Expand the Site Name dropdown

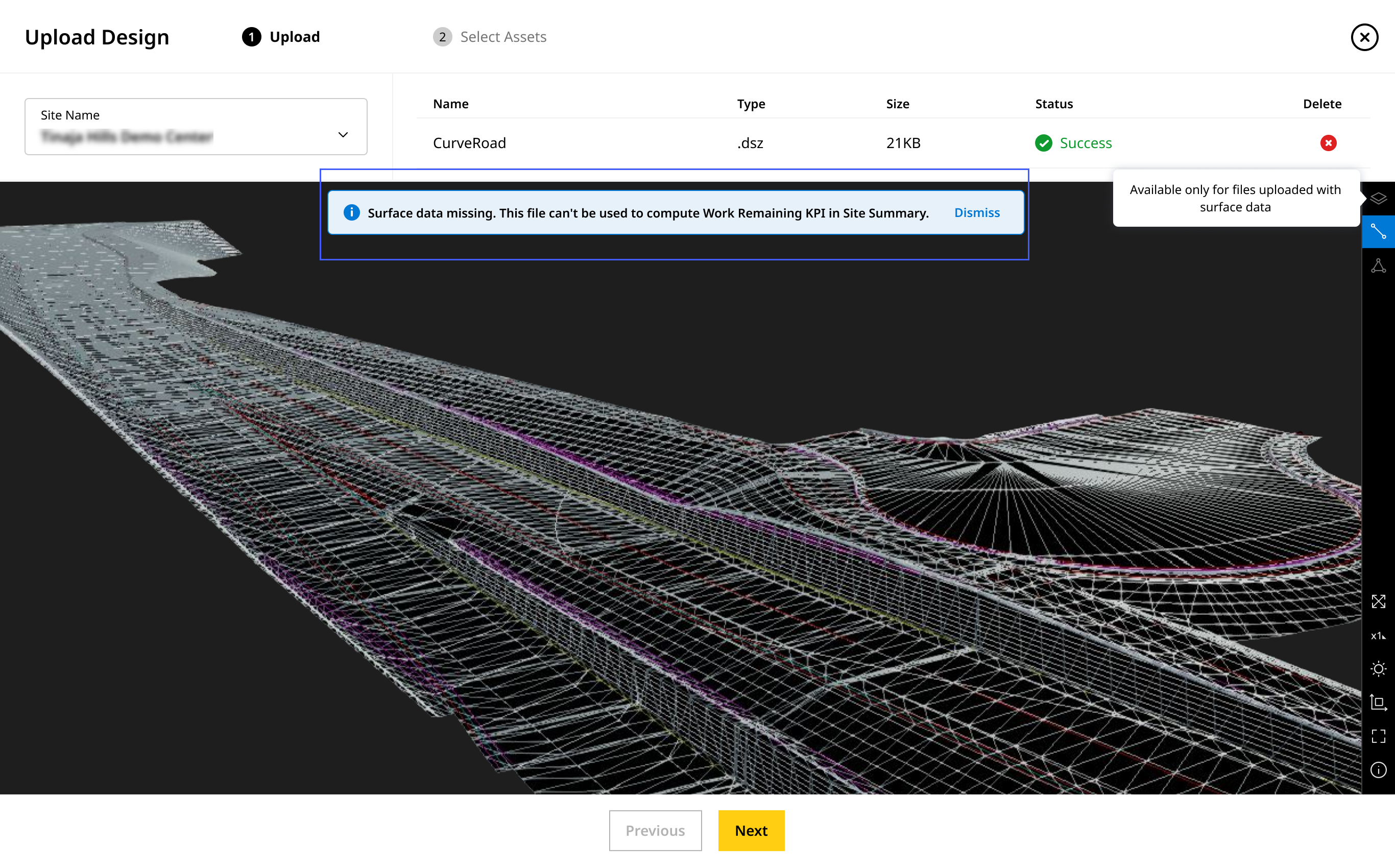pos(195,126)
